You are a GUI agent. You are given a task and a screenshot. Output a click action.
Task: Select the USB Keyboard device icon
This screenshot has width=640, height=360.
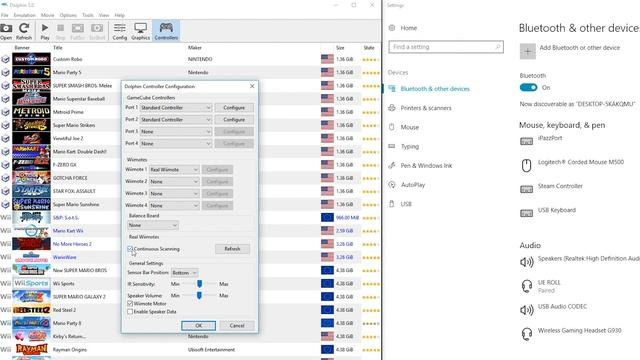(527, 213)
